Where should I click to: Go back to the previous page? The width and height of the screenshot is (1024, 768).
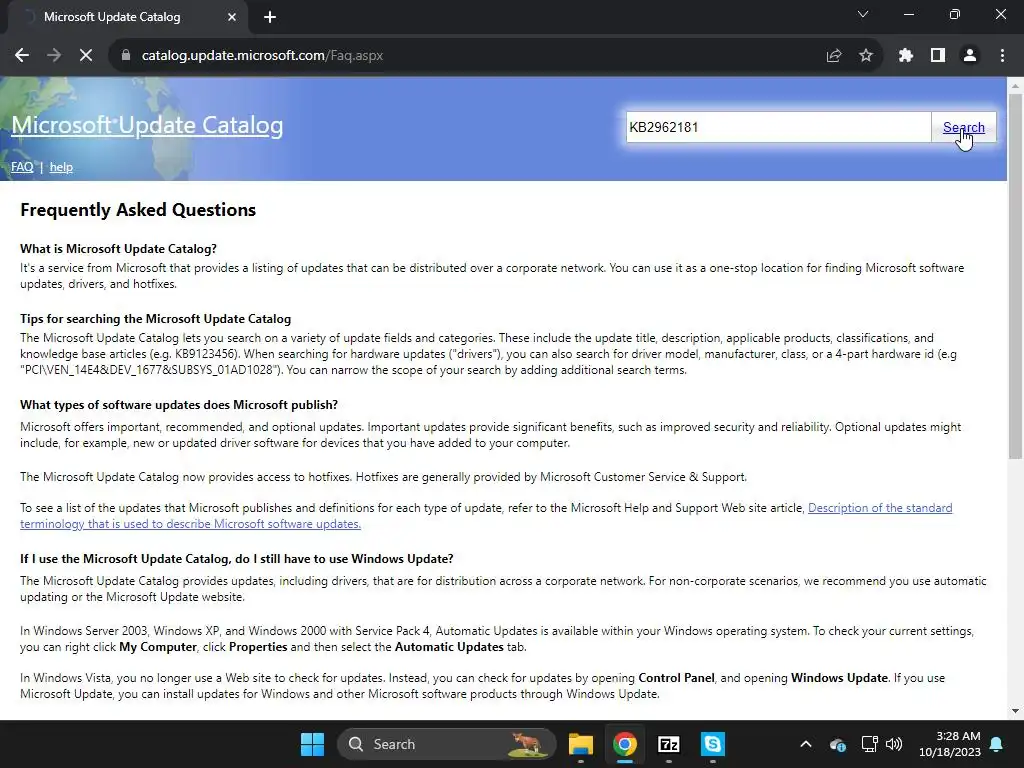[x=22, y=56]
